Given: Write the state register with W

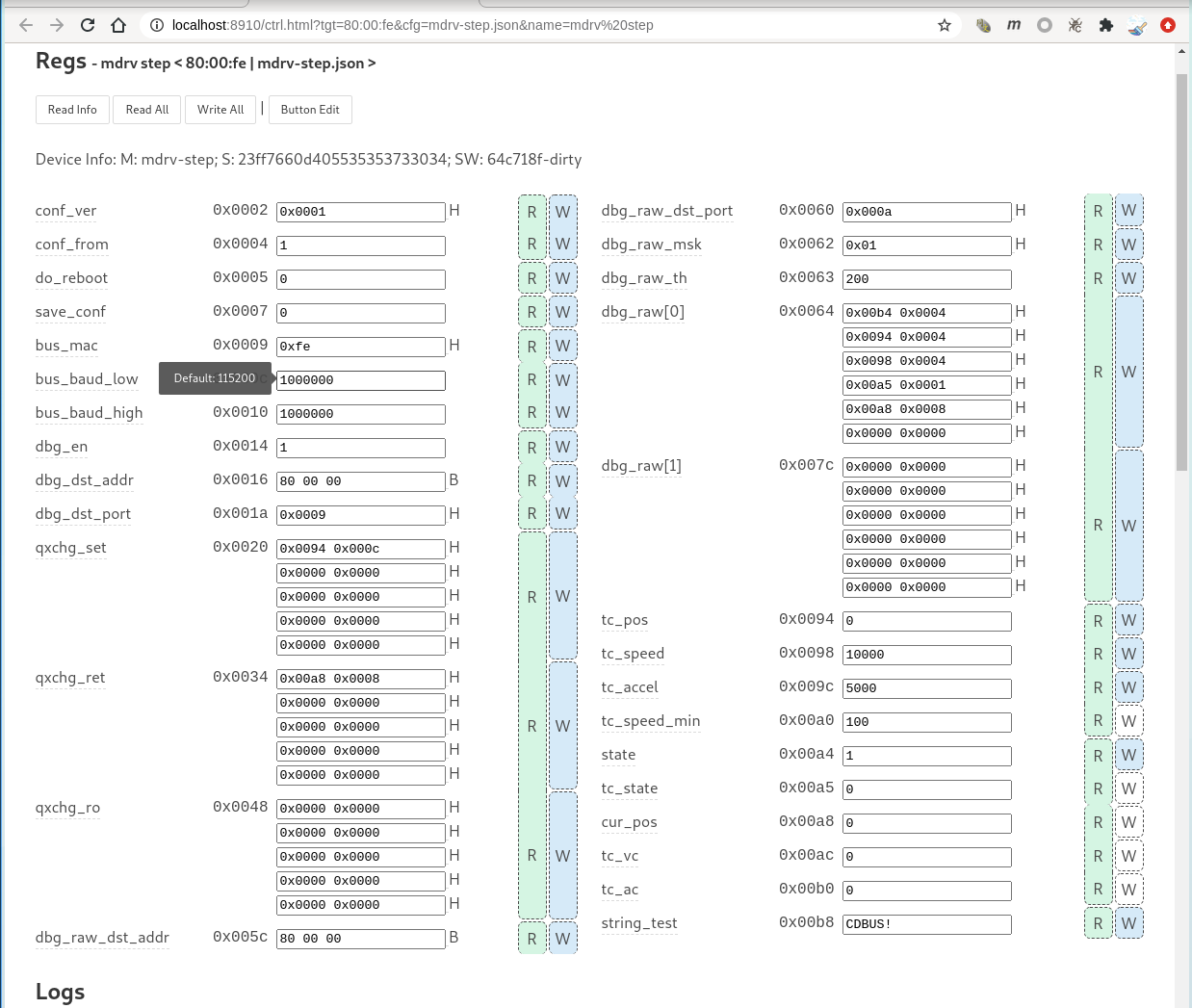Looking at the screenshot, I should 1129,755.
